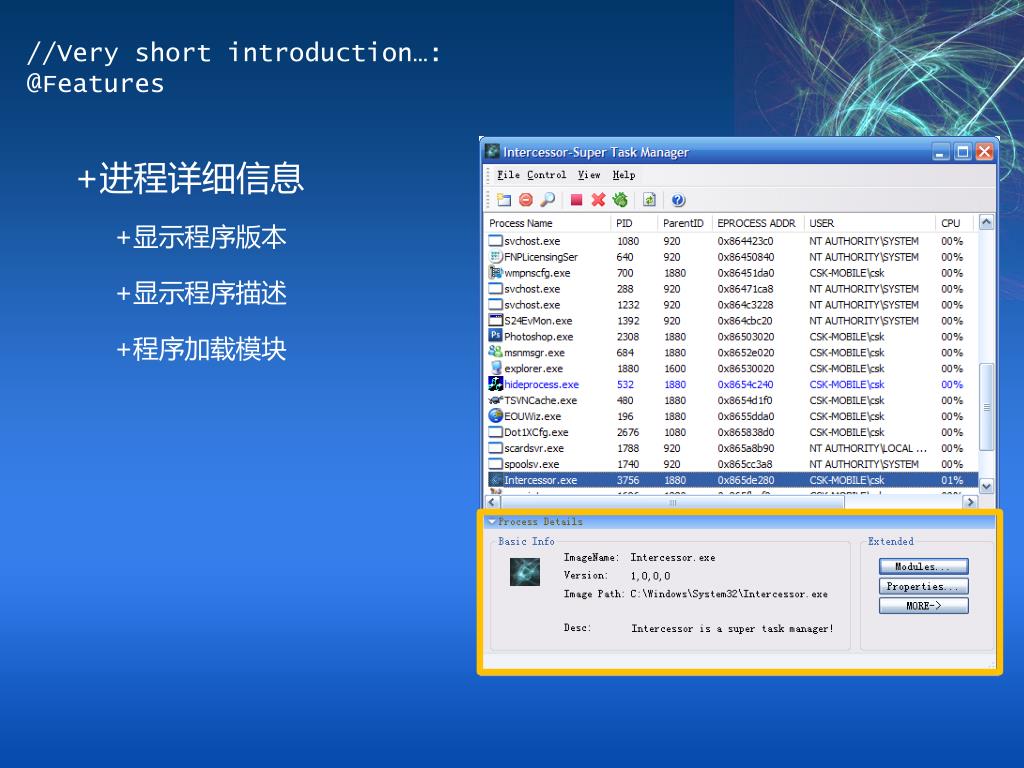Click the magnifier search toolbar icon
This screenshot has width=1024, height=768.
(x=548, y=200)
